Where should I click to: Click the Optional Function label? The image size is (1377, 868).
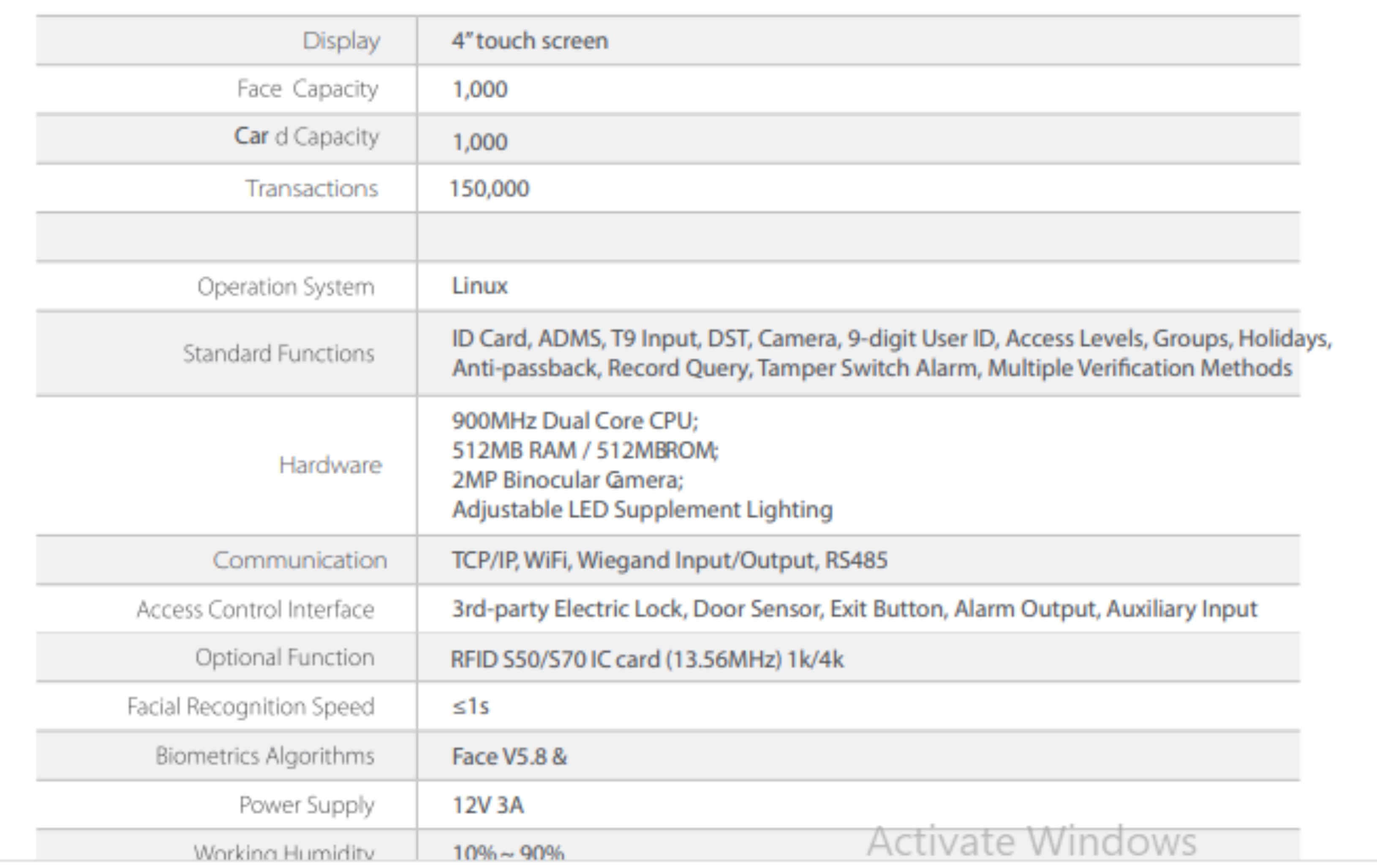(x=285, y=658)
